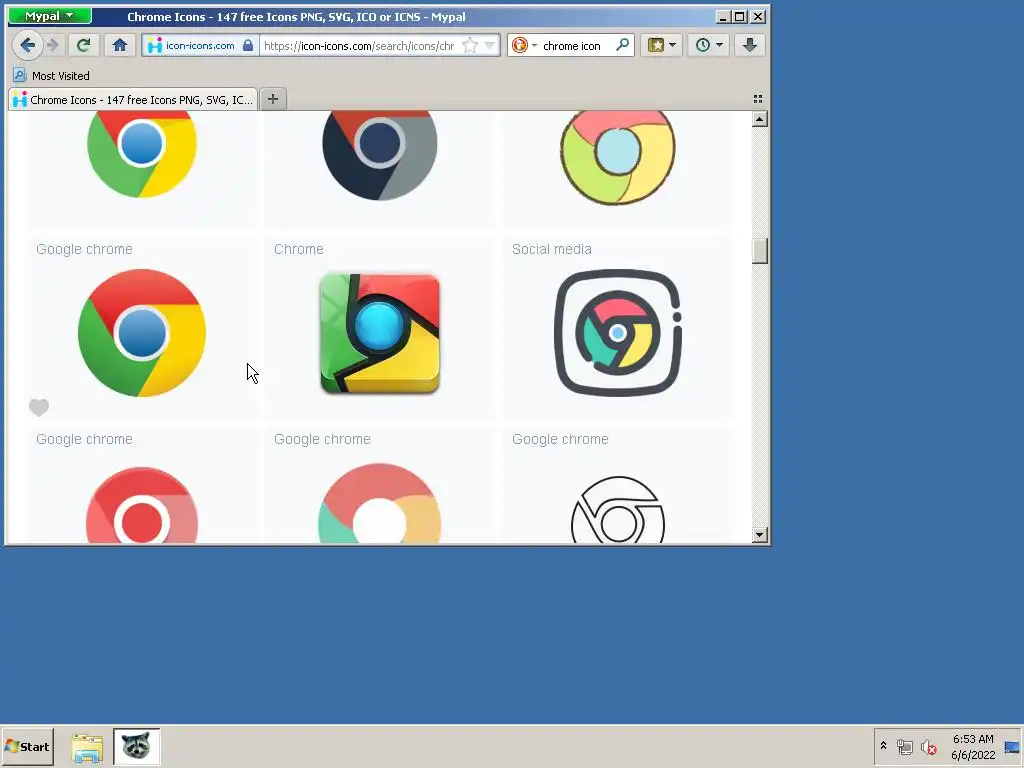Bookmark this page with the star icon

tap(470, 45)
